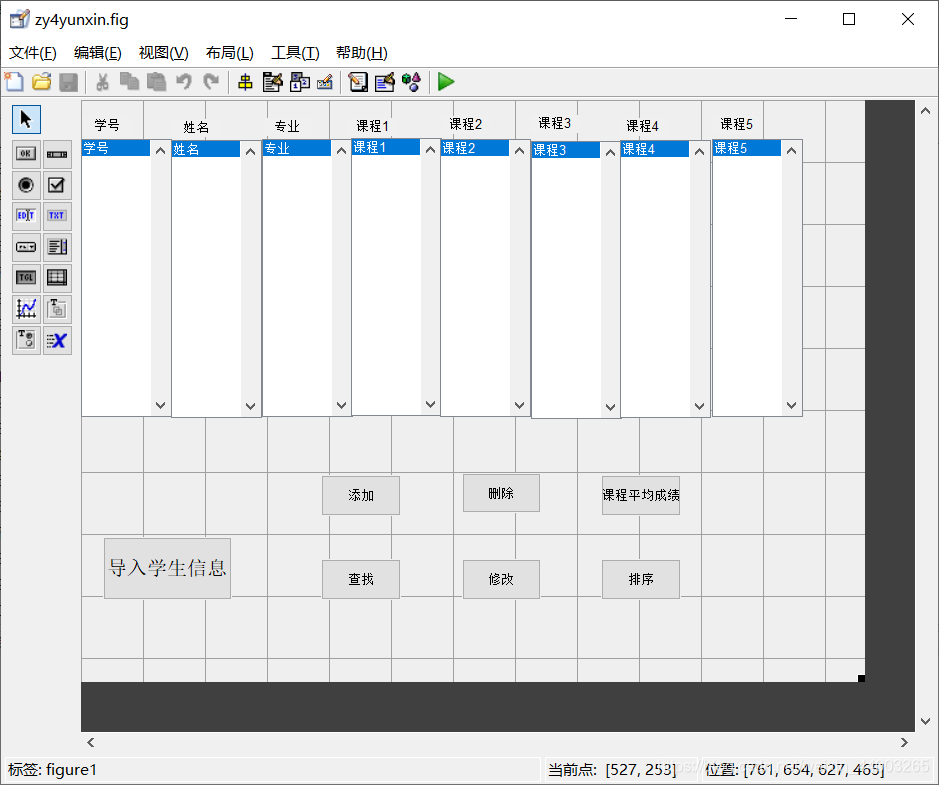
Task: Open a file with the folder icon
Action: (x=41, y=81)
